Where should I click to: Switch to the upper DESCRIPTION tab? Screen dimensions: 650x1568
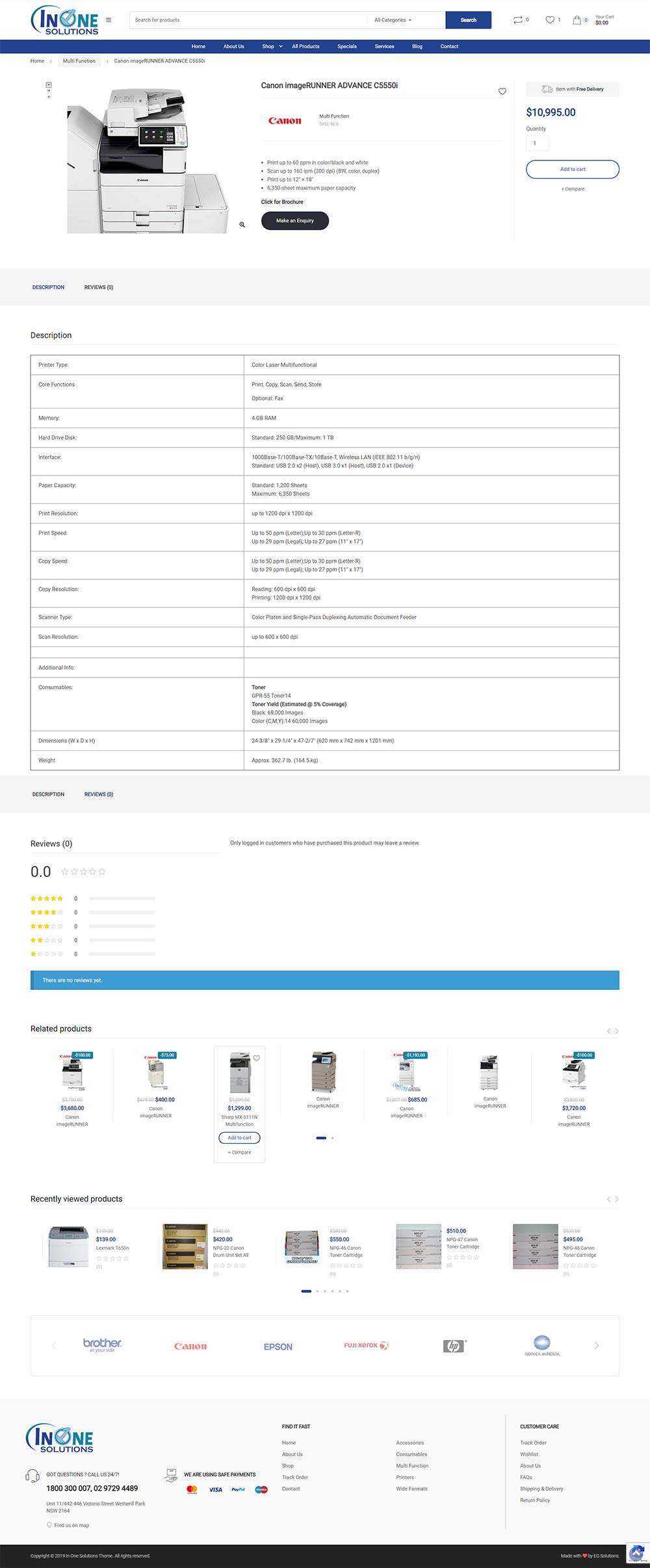48,287
